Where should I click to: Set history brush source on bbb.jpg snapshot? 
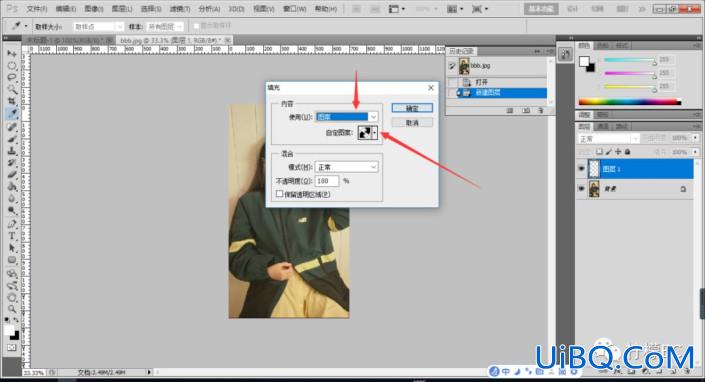(452, 66)
